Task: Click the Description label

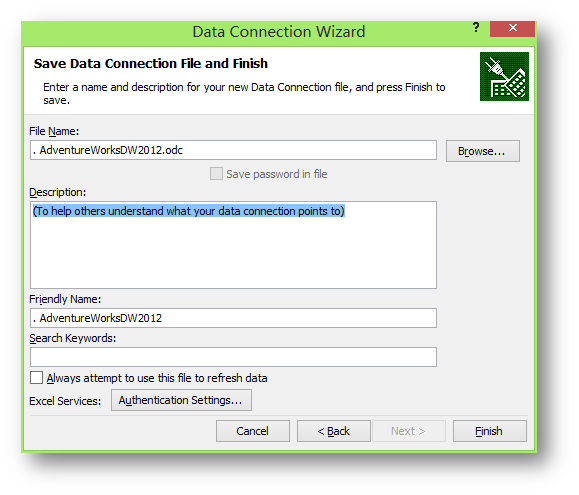Action: pyautogui.click(x=57, y=192)
